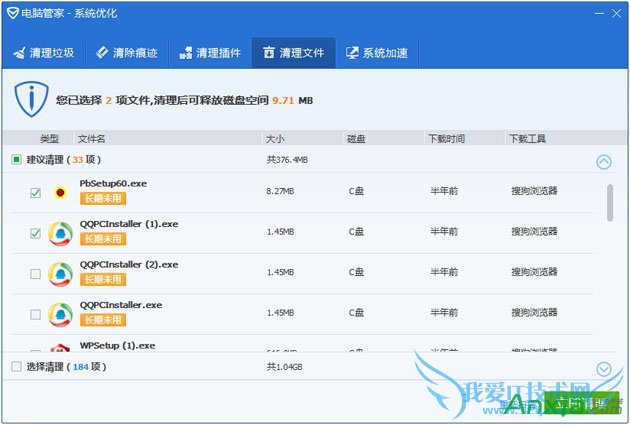Viewport: 630px width, 425px height.
Task: Collapse the 建议清理 section
Action: 603,162
